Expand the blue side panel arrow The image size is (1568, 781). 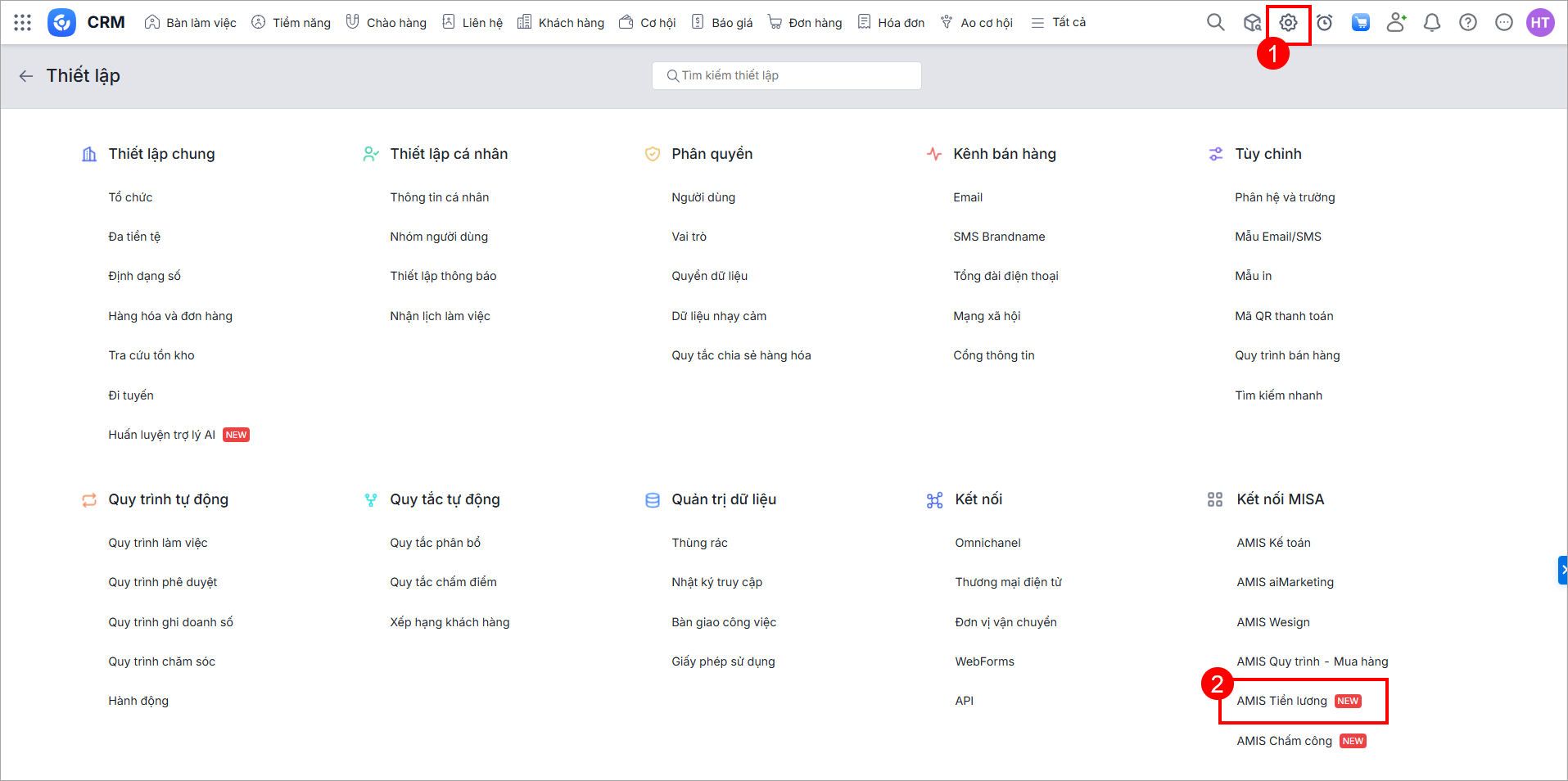(1562, 570)
